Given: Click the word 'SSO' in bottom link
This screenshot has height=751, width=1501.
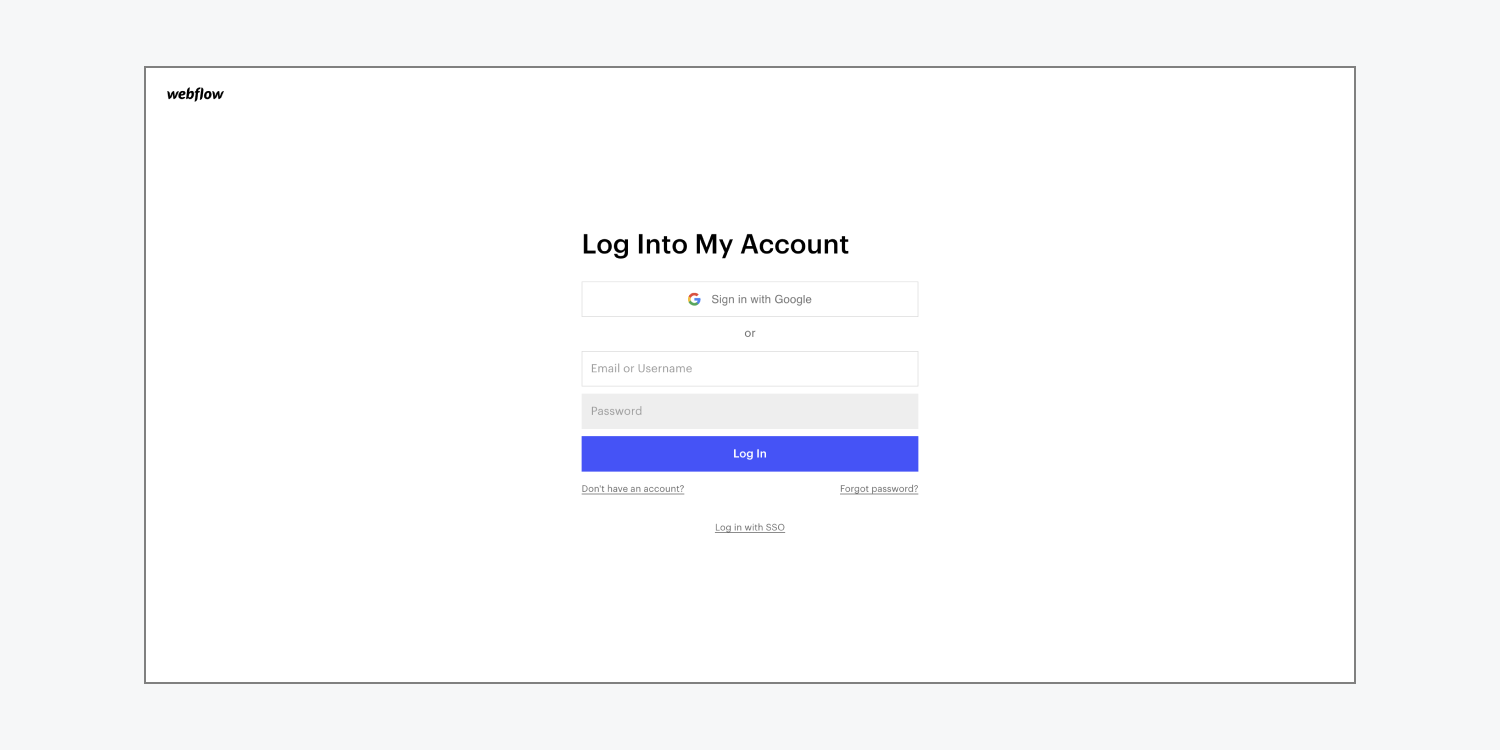Looking at the screenshot, I should pyautogui.click(x=775, y=528).
